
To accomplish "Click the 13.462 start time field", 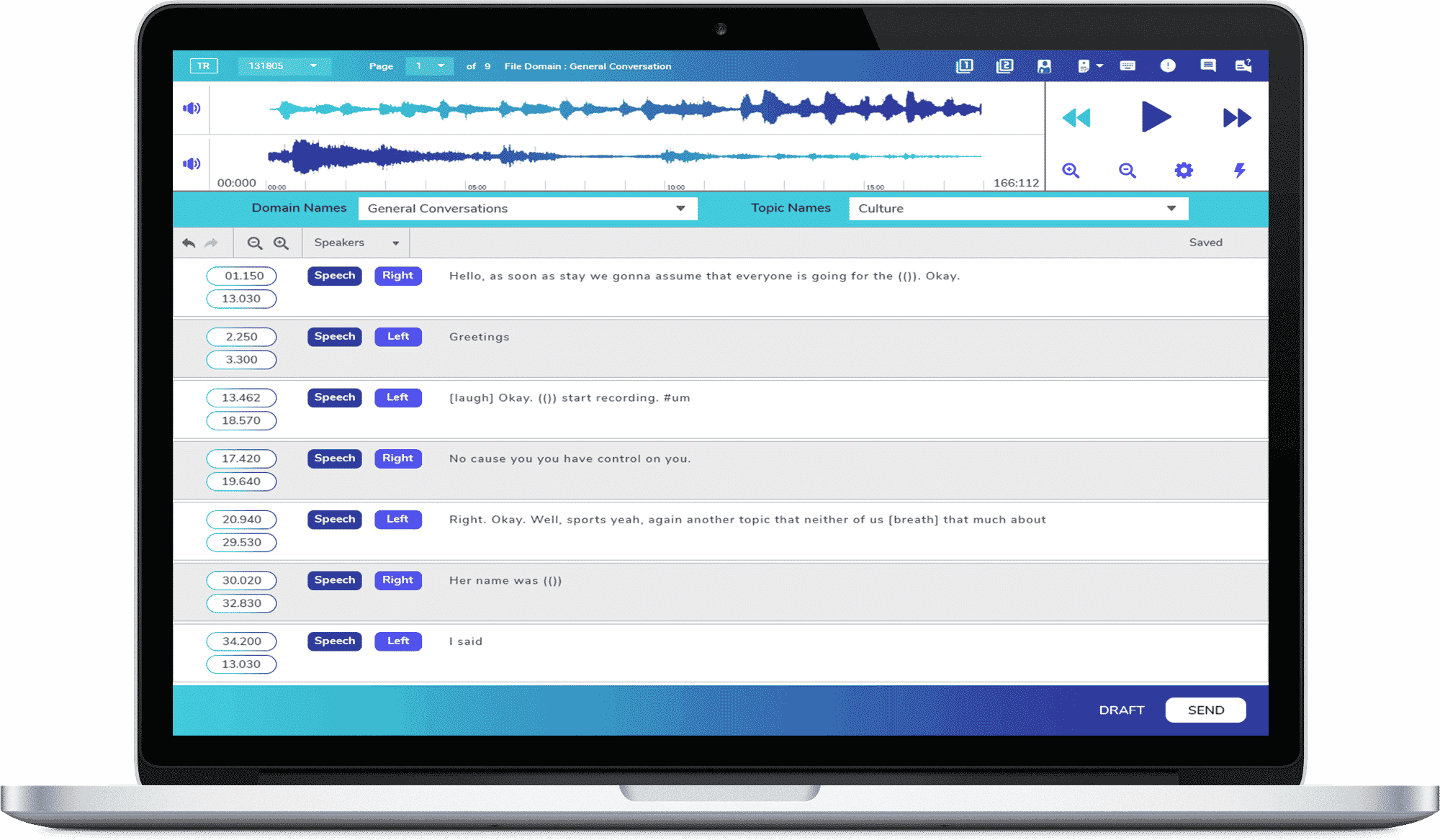I will click(x=241, y=398).
